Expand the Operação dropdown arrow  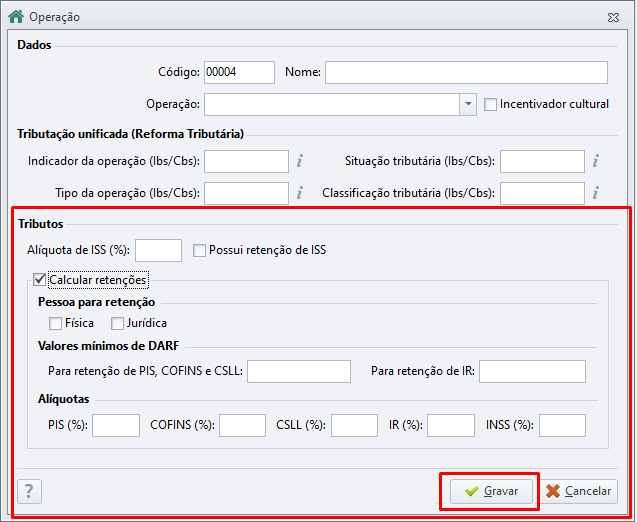click(x=468, y=104)
